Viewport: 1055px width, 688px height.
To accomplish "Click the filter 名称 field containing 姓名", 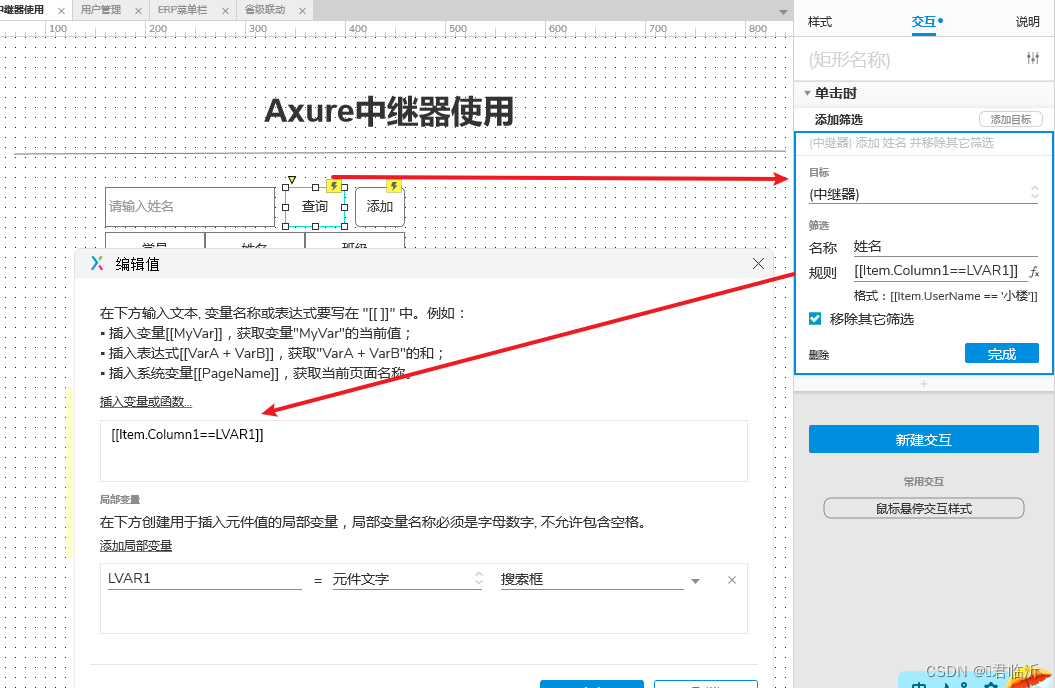I will click(x=945, y=246).
